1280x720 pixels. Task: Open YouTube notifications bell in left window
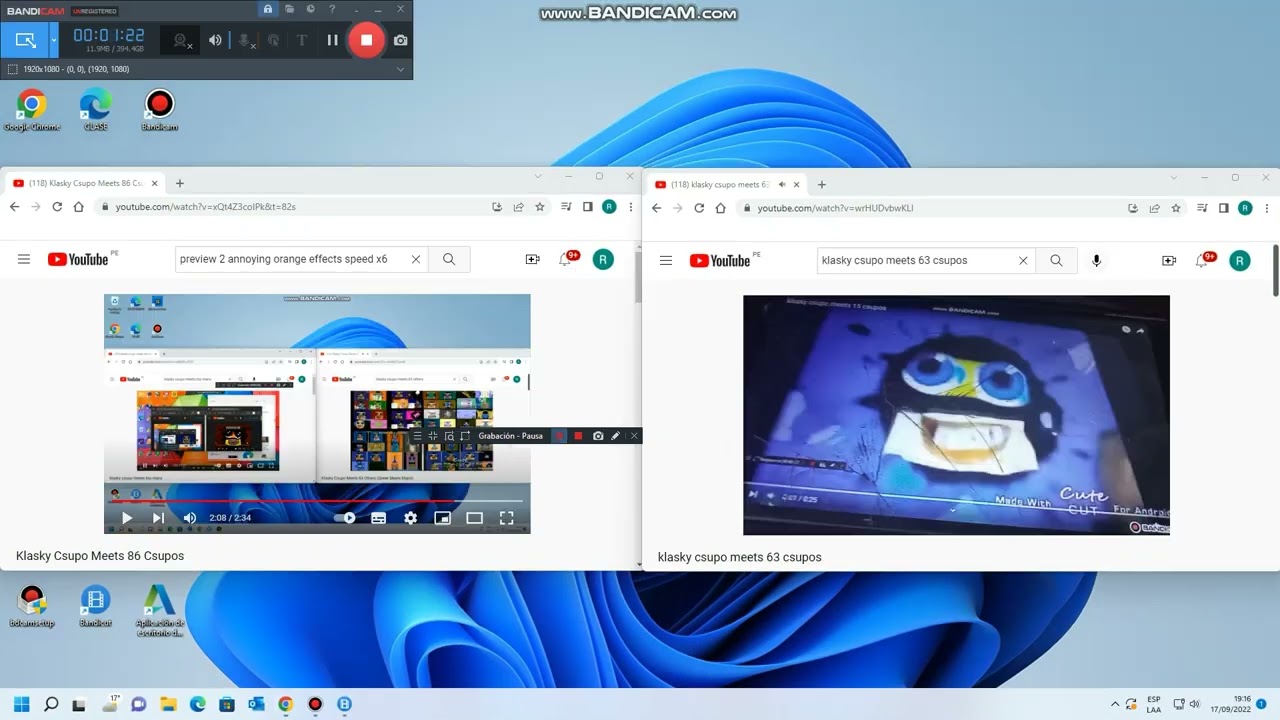(567, 259)
